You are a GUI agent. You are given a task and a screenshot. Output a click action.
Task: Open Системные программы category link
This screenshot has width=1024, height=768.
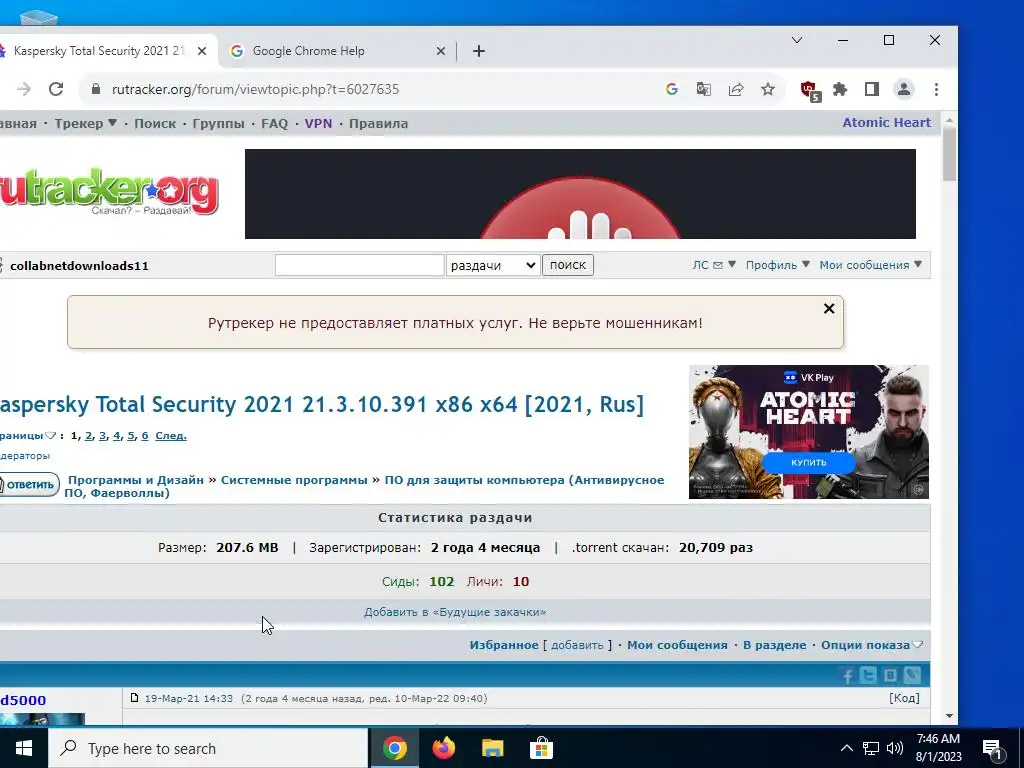[x=294, y=480]
